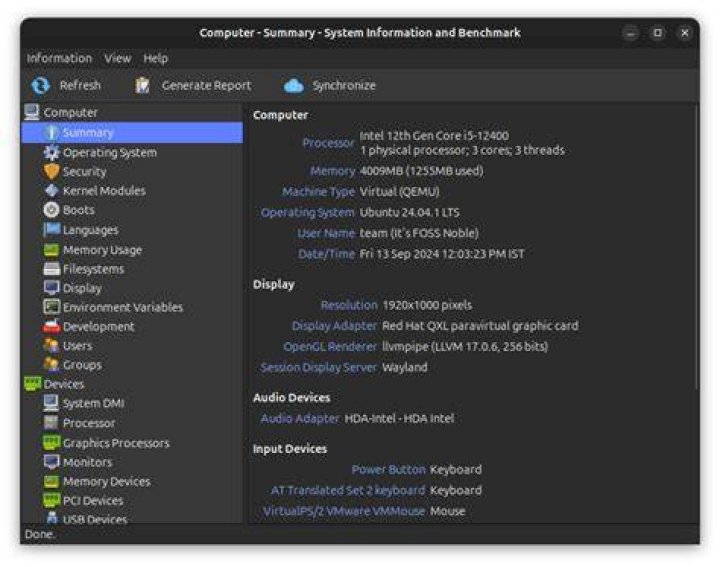Click the details pane vertical scrollbar
Screen dimensions: 720x567
[x=696, y=248]
